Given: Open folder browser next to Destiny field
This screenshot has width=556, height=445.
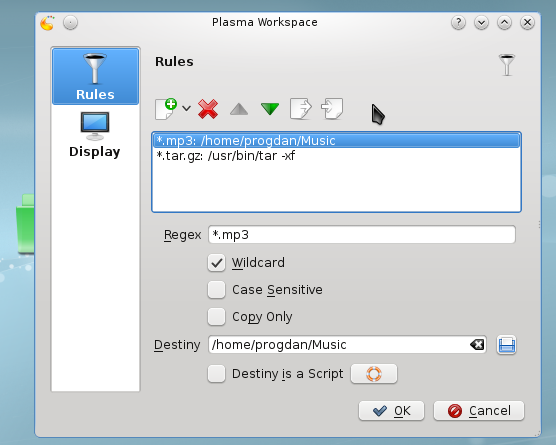Looking at the screenshot, I should (506, 345).
